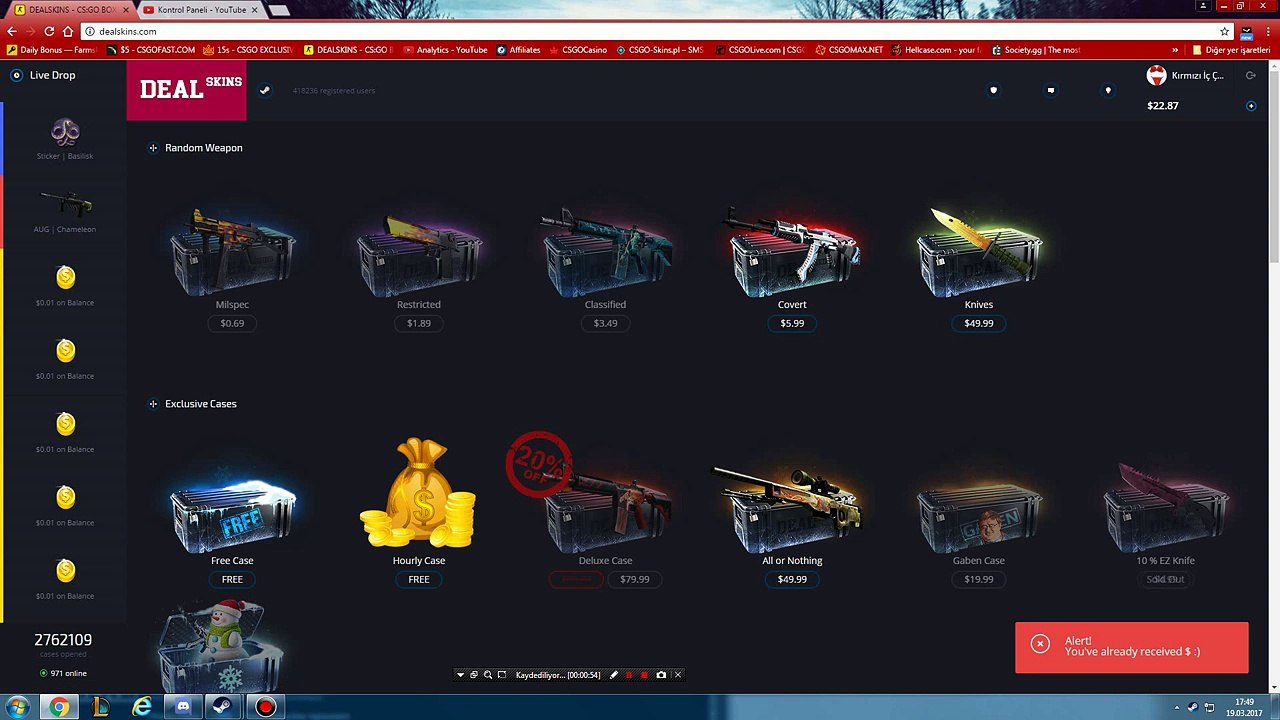The height and width of the screenshot is (720, 1280).
Task: Open the Chrome menu three-dot icon
Action: (1268, 31)
